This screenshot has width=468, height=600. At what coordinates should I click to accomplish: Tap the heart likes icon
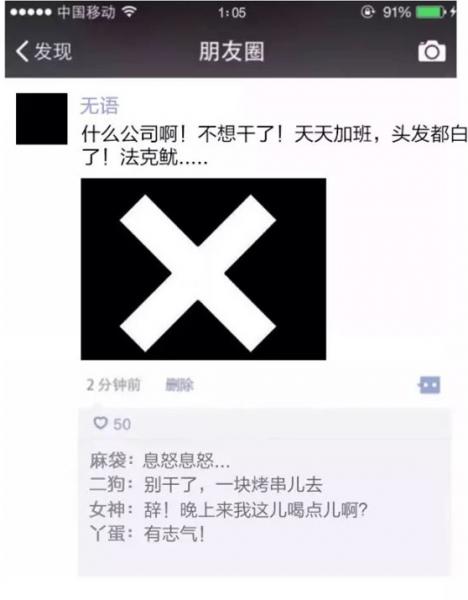click(x=100, y=423)
